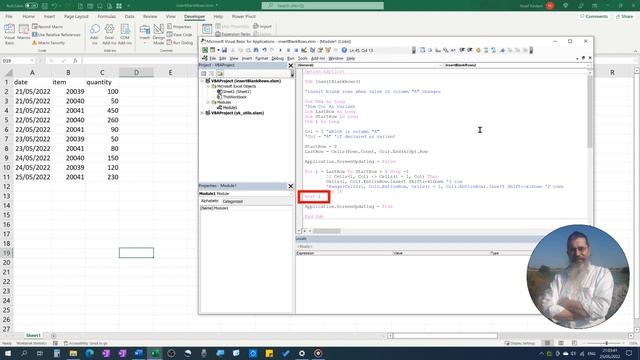Toggle Design Mode in VBA toolbar
Screen dimensions: 640x360
coord(304,50)
